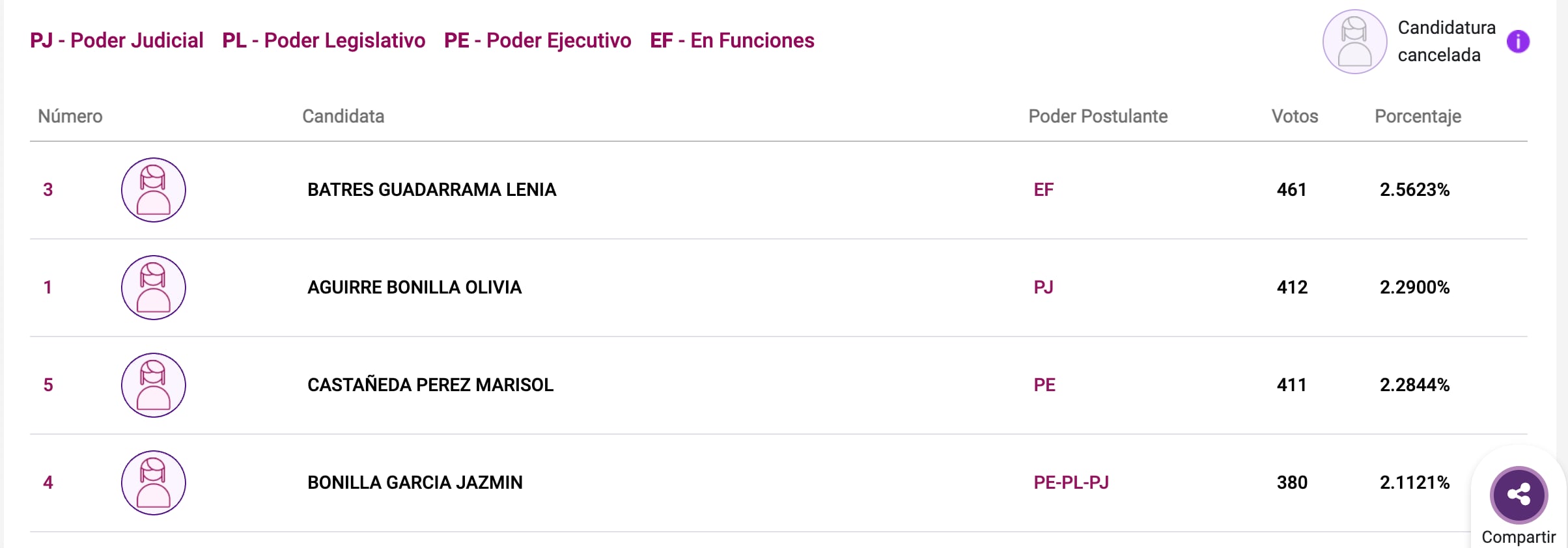Click the PE - Poder Ejecutivo legend
Image resolution: width=1568 pixels, height=548 pixels.
[x=537, y=40]
